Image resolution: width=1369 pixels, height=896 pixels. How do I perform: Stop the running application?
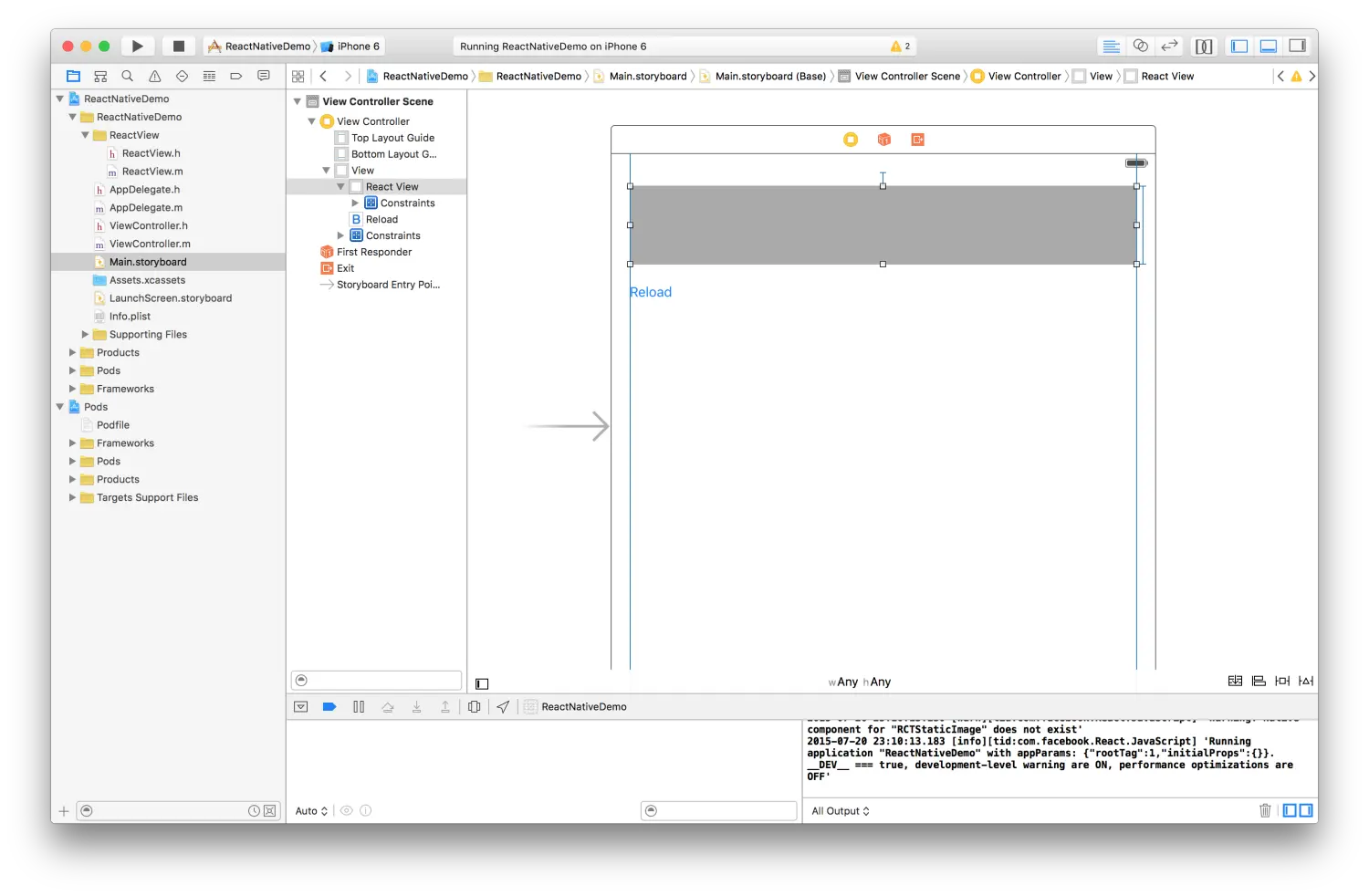(179, 46)
